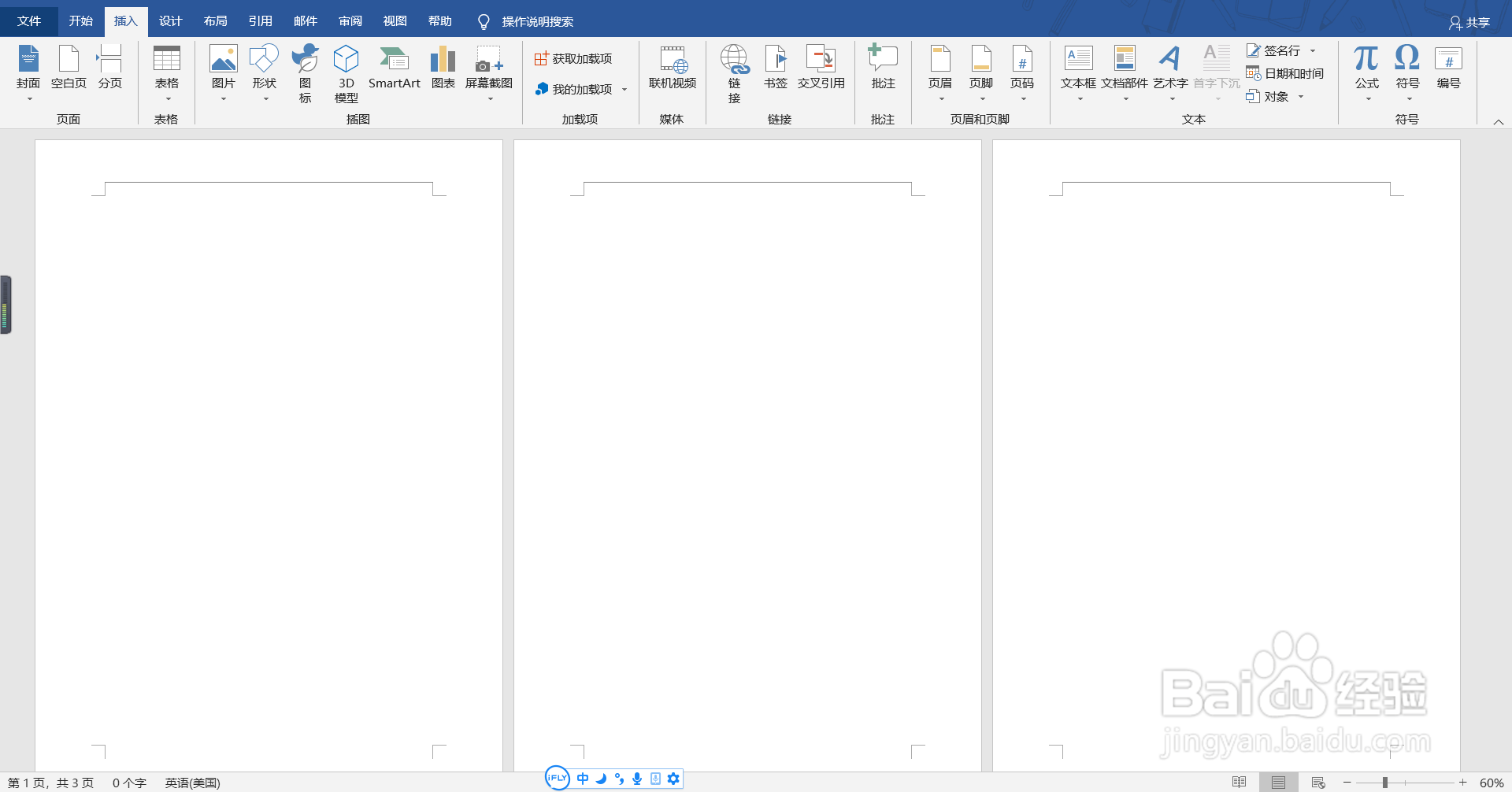Insert a page break (分页)
The width and height of the screenshot is (1512, 792).
coord(109,68)
